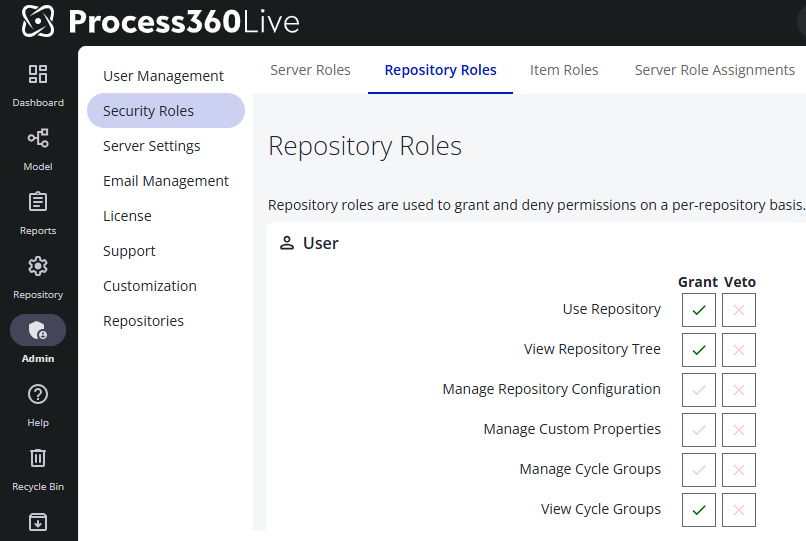
Task: Toggle Veto checkbox for View Repository Tree
Action: click(x=739, y=350)
